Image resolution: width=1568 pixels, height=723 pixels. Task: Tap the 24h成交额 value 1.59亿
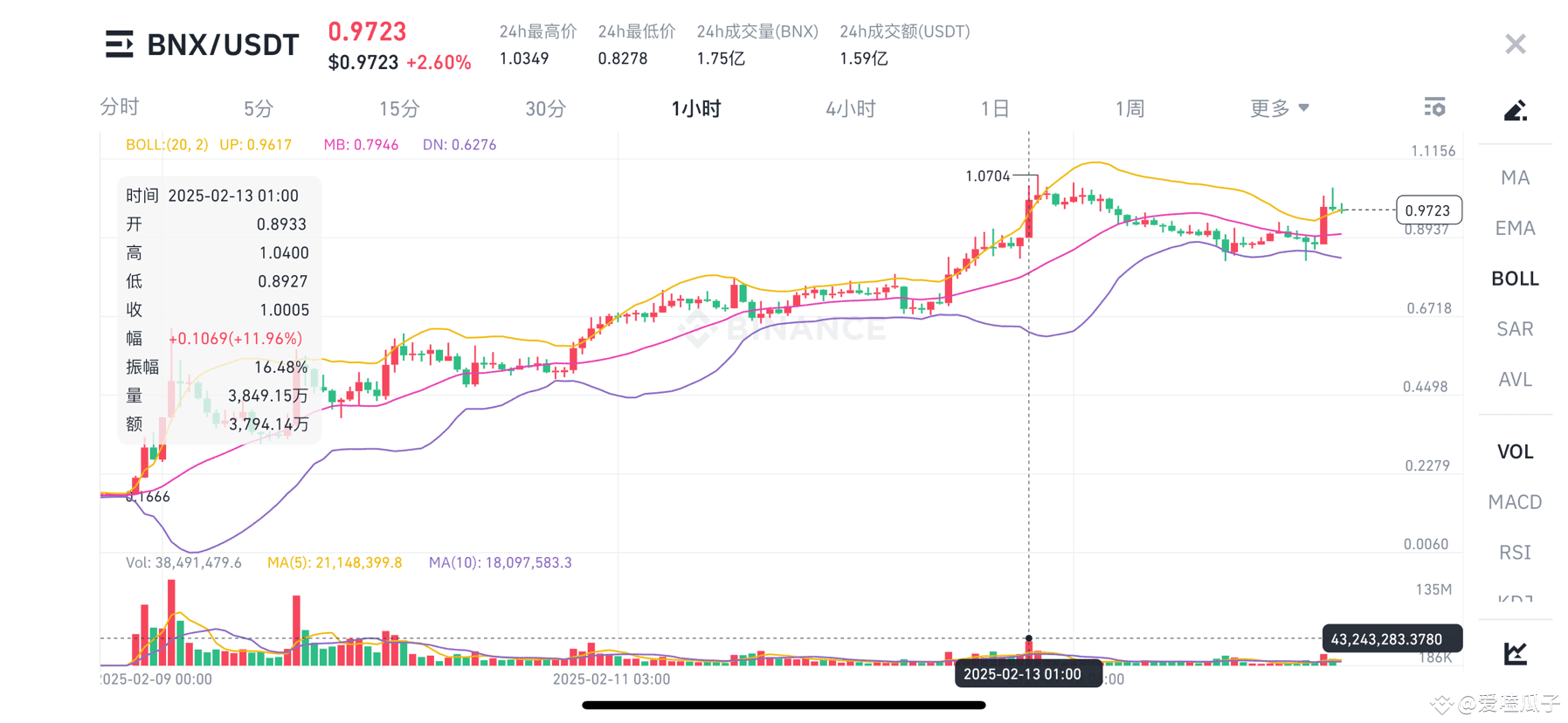(x=864, y=59)
